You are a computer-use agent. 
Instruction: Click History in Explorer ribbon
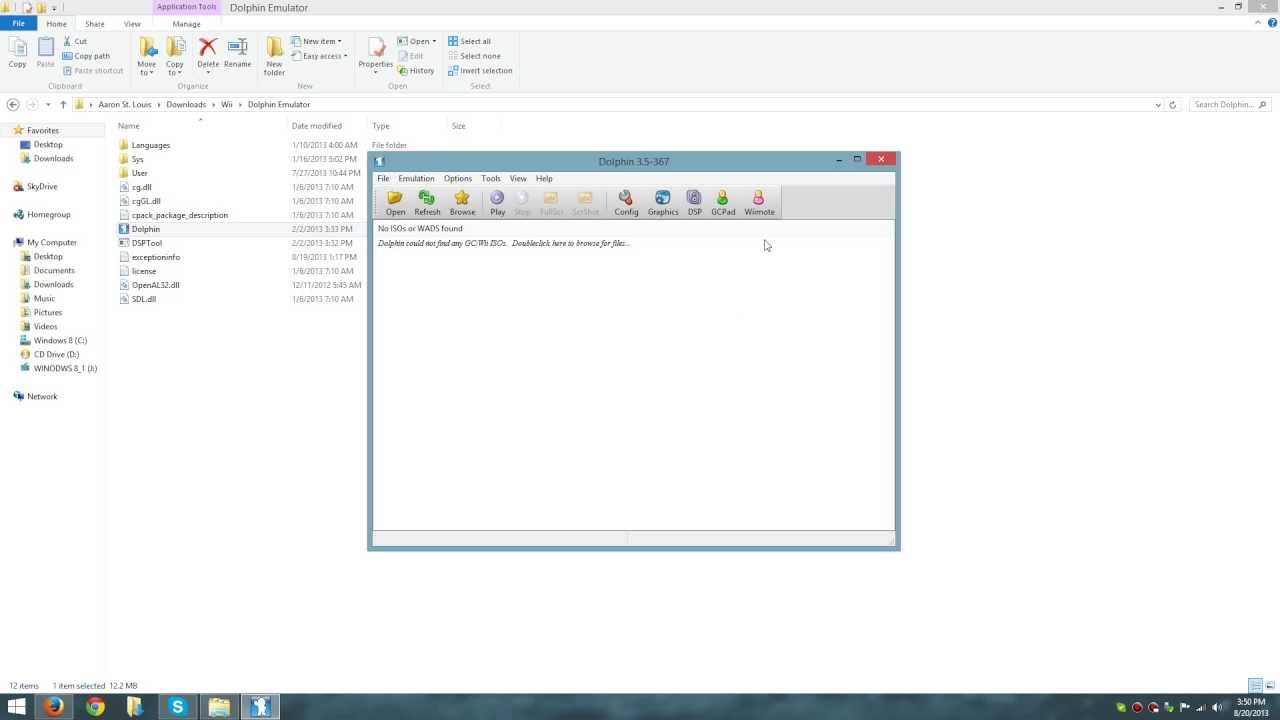point(416,71)
